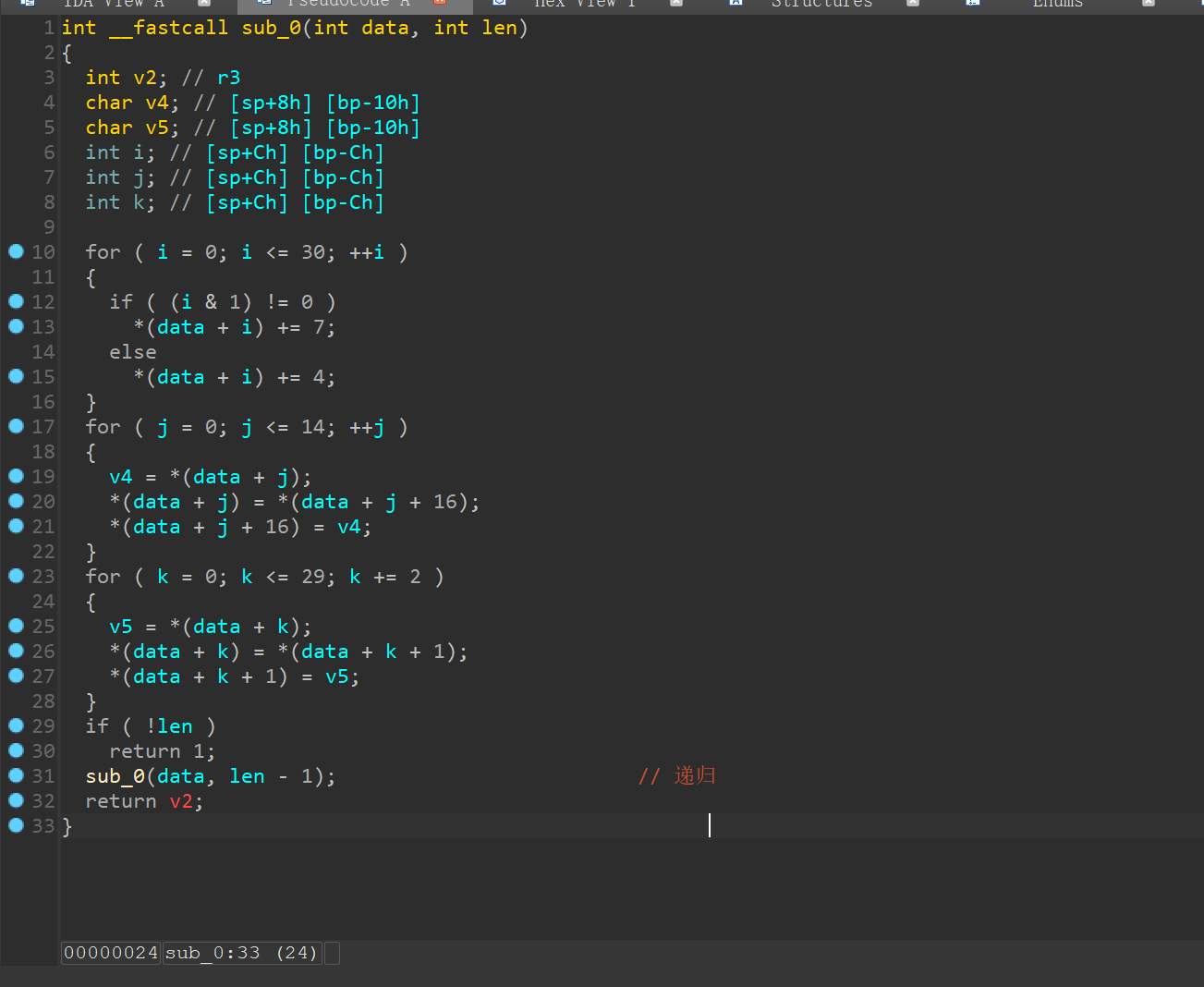The height and width of the screenshot is (987, 1204).
Task: Open the Hex View-1 tab
Action: (x=584, y=4)
